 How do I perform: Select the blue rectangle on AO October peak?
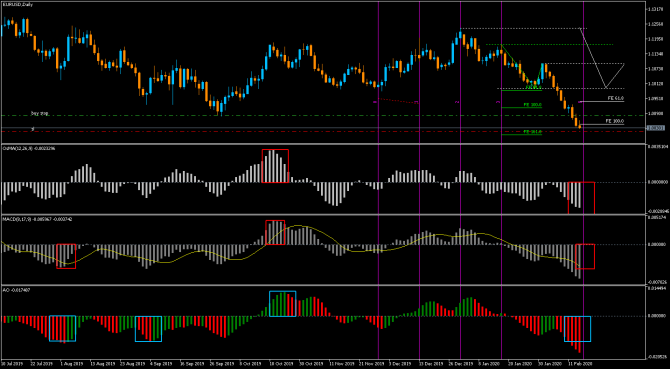(282, 304)
